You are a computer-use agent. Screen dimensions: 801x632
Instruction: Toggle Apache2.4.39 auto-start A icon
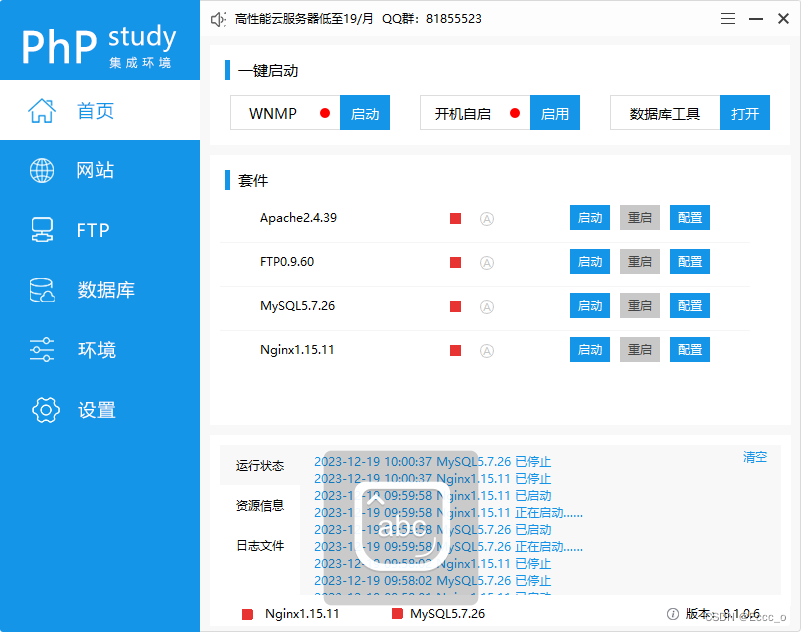487,219
